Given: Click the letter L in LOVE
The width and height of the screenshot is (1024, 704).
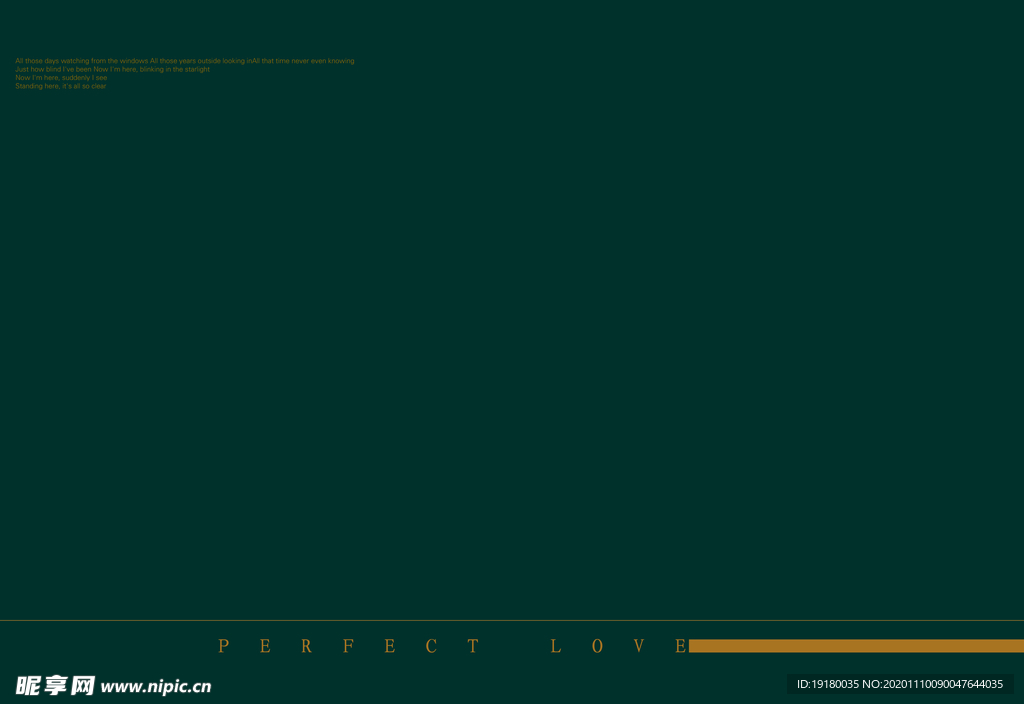Looking at the screenshot, I should coord(555,646).
